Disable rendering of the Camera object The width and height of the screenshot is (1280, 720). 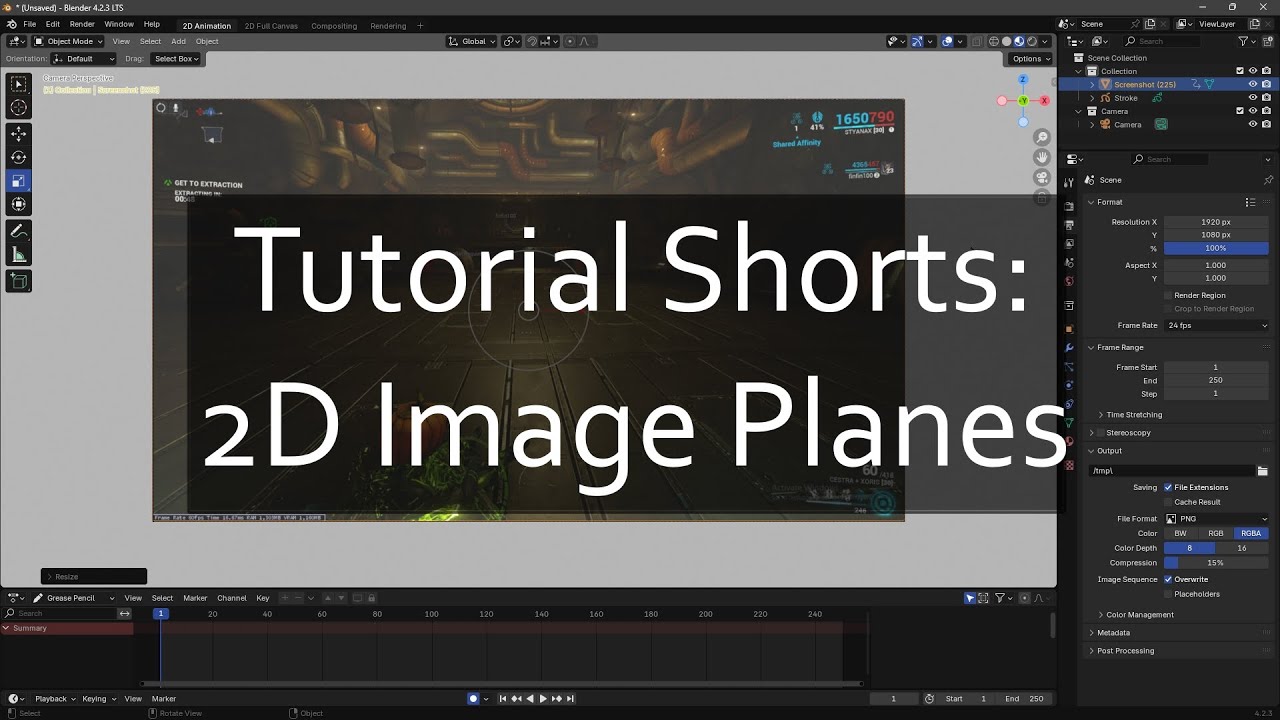point(1265,125)
